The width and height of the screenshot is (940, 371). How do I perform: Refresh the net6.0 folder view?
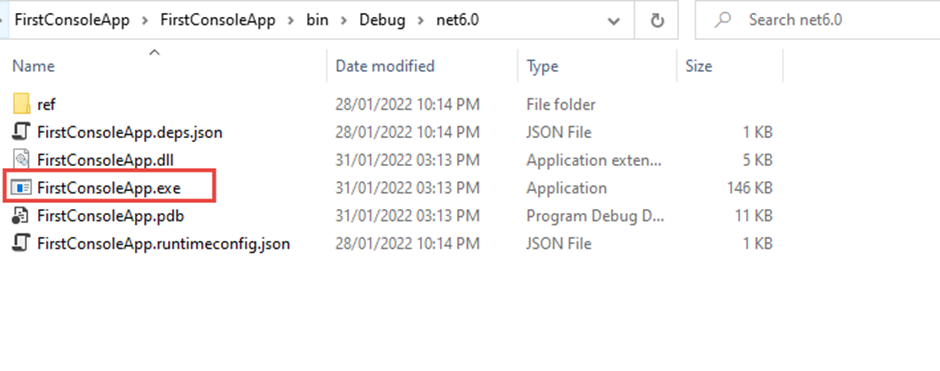[x=657, y=21]
